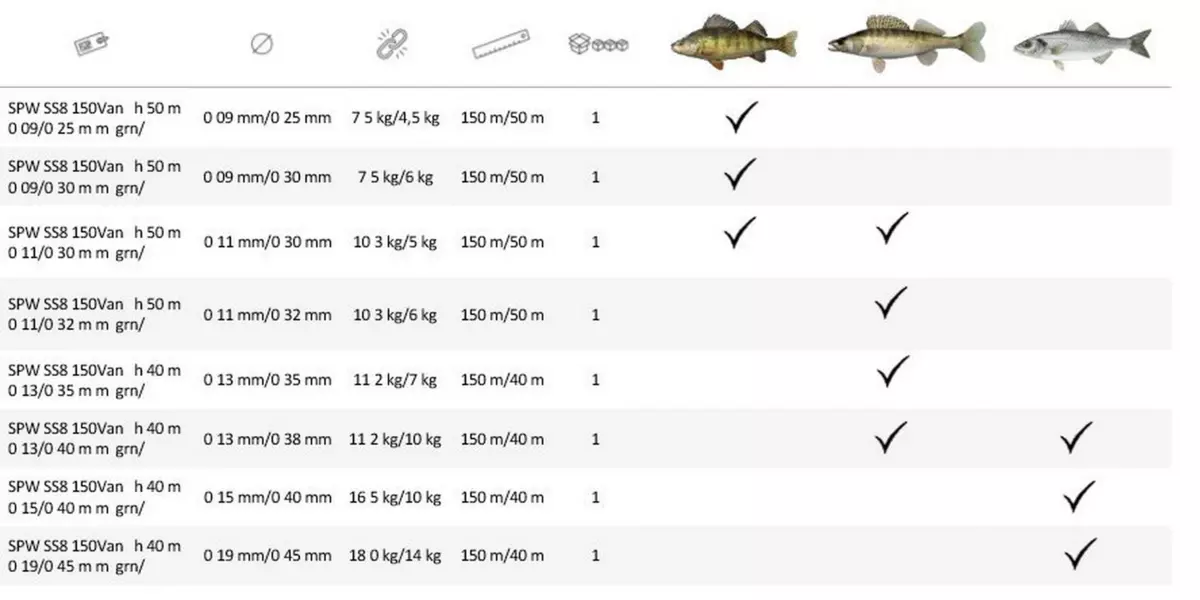Viewport: 1200px width, 600px height.
Task: Click the diameter symbol column icon
Action: [262, 44]
